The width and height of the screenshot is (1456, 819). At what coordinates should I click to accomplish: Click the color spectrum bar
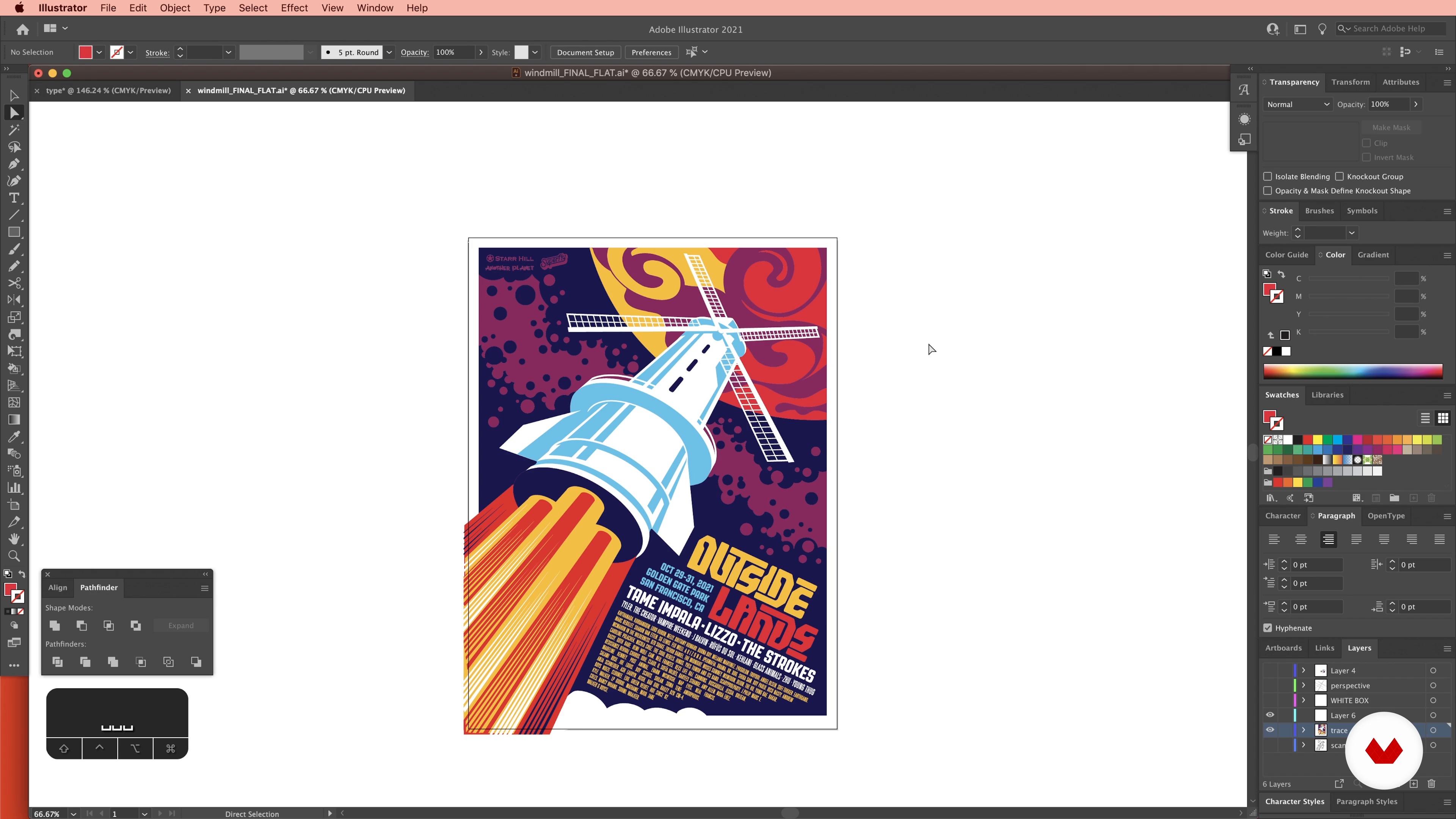click(1352, 371)
